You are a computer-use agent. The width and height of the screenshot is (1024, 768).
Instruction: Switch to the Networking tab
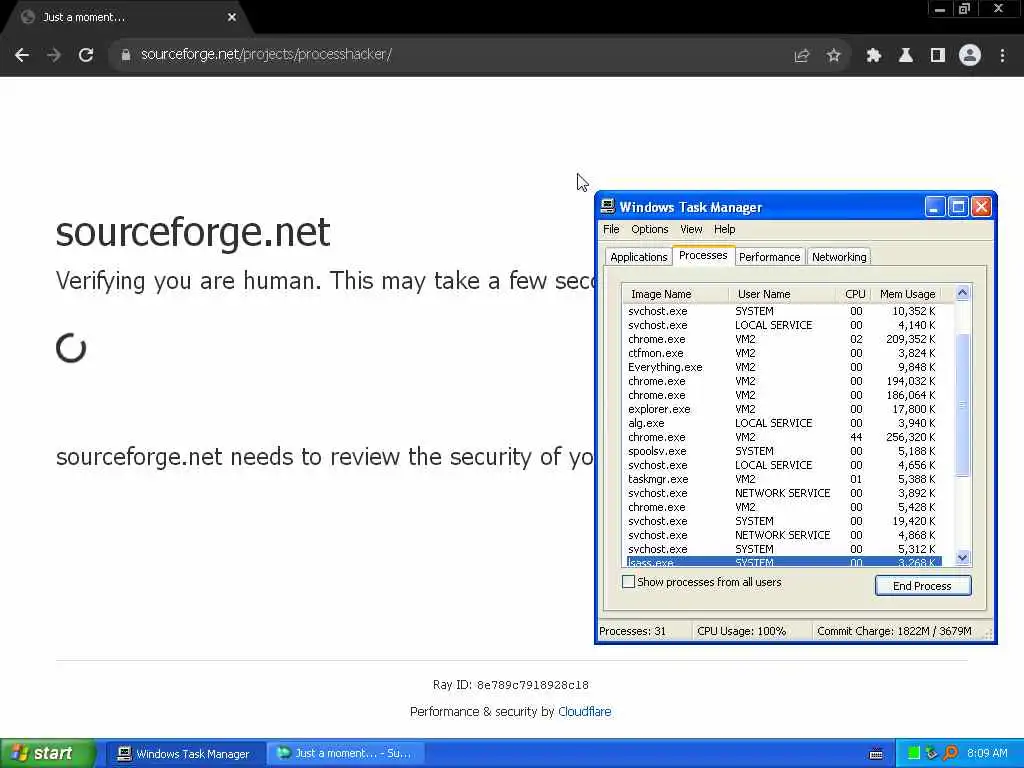pyautogui.click(x=839, y=257)
